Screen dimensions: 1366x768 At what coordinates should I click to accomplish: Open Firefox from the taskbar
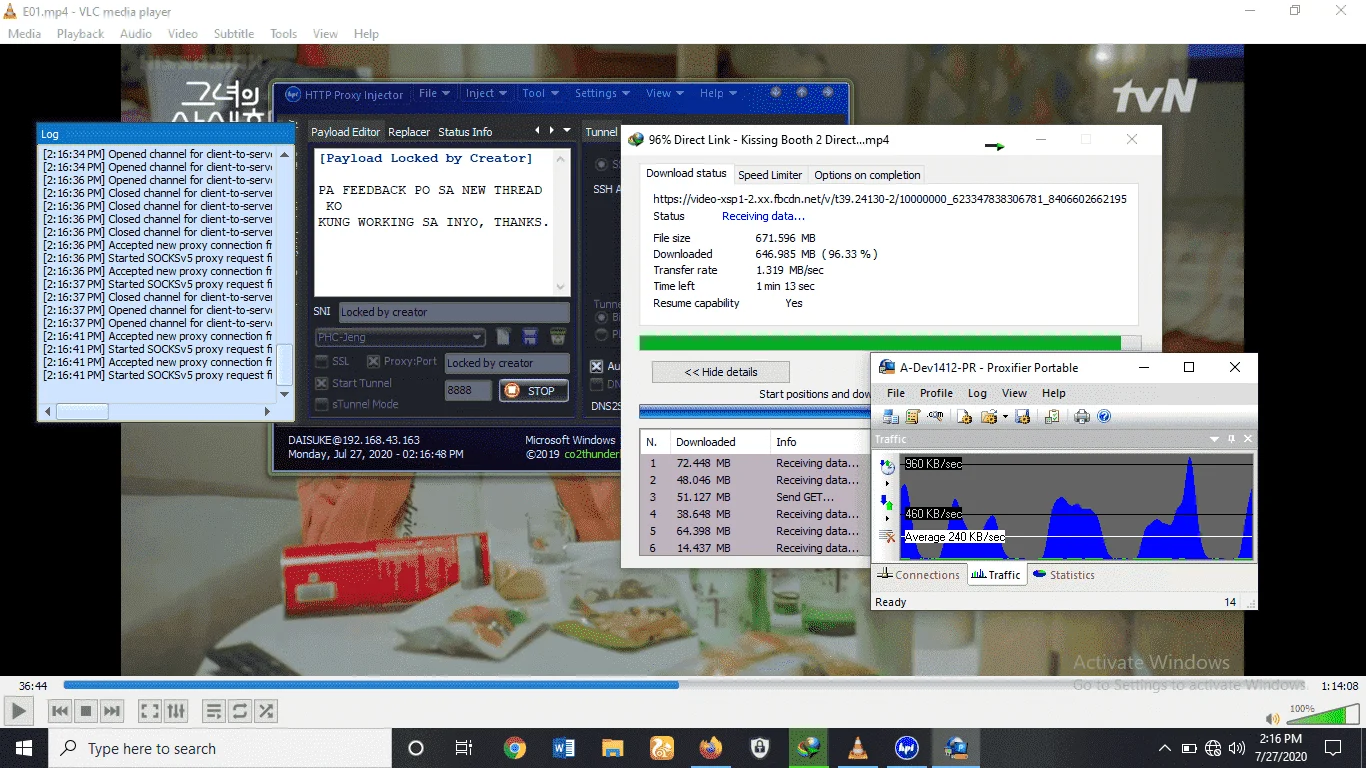pyautogui.click(x=711, y=748)
